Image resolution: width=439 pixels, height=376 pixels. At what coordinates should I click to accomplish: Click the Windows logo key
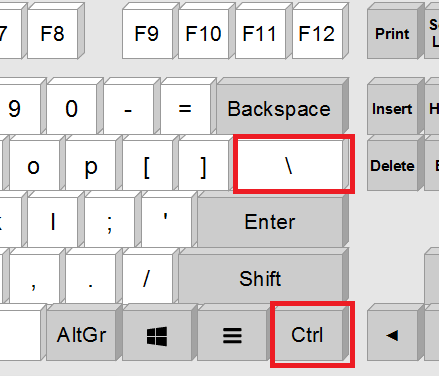tap(157, 332)
